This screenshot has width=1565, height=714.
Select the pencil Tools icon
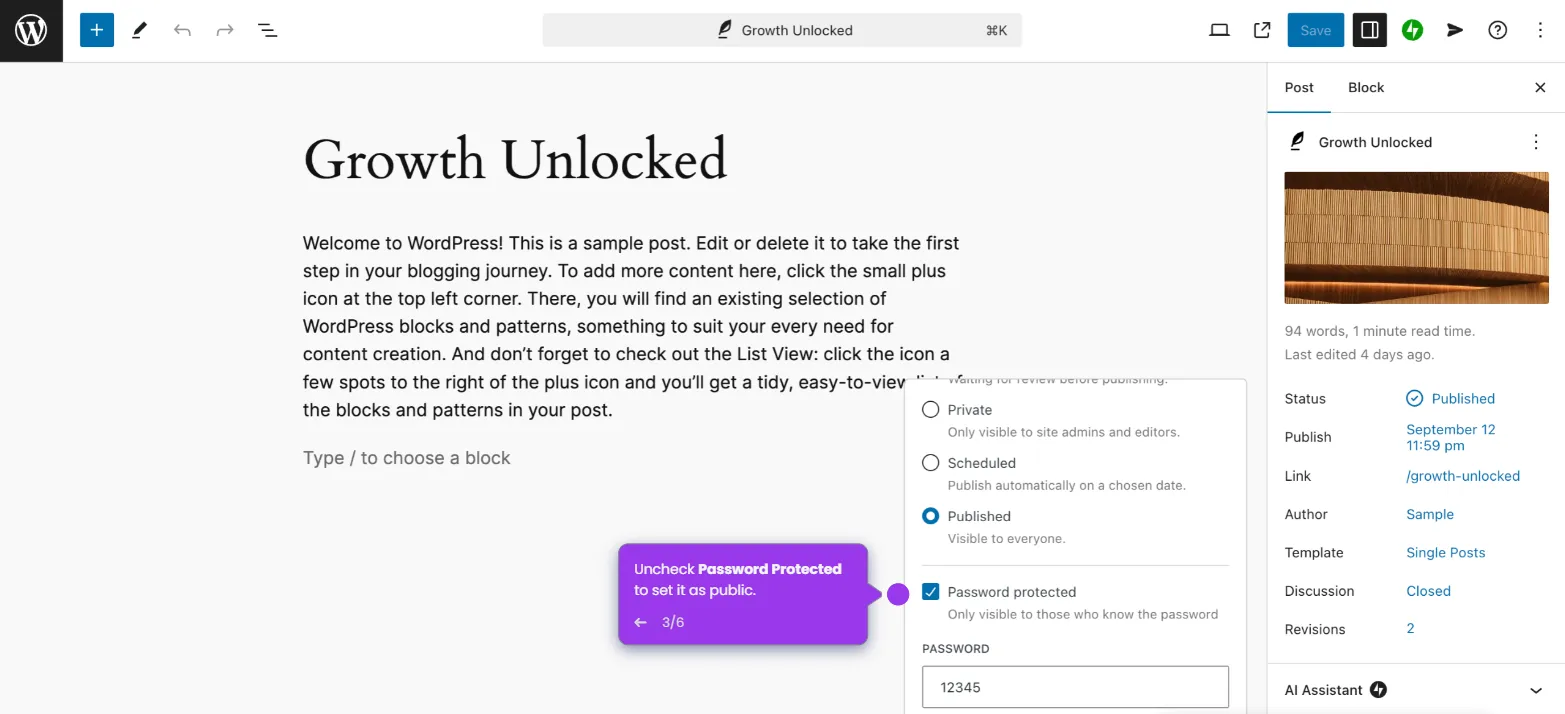tap(139, 30)
